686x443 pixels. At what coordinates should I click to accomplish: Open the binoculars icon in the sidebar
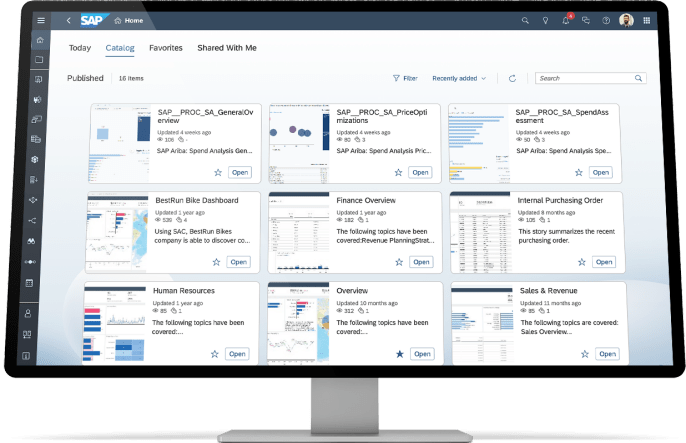pyautogui.click(x=31, y=241)
